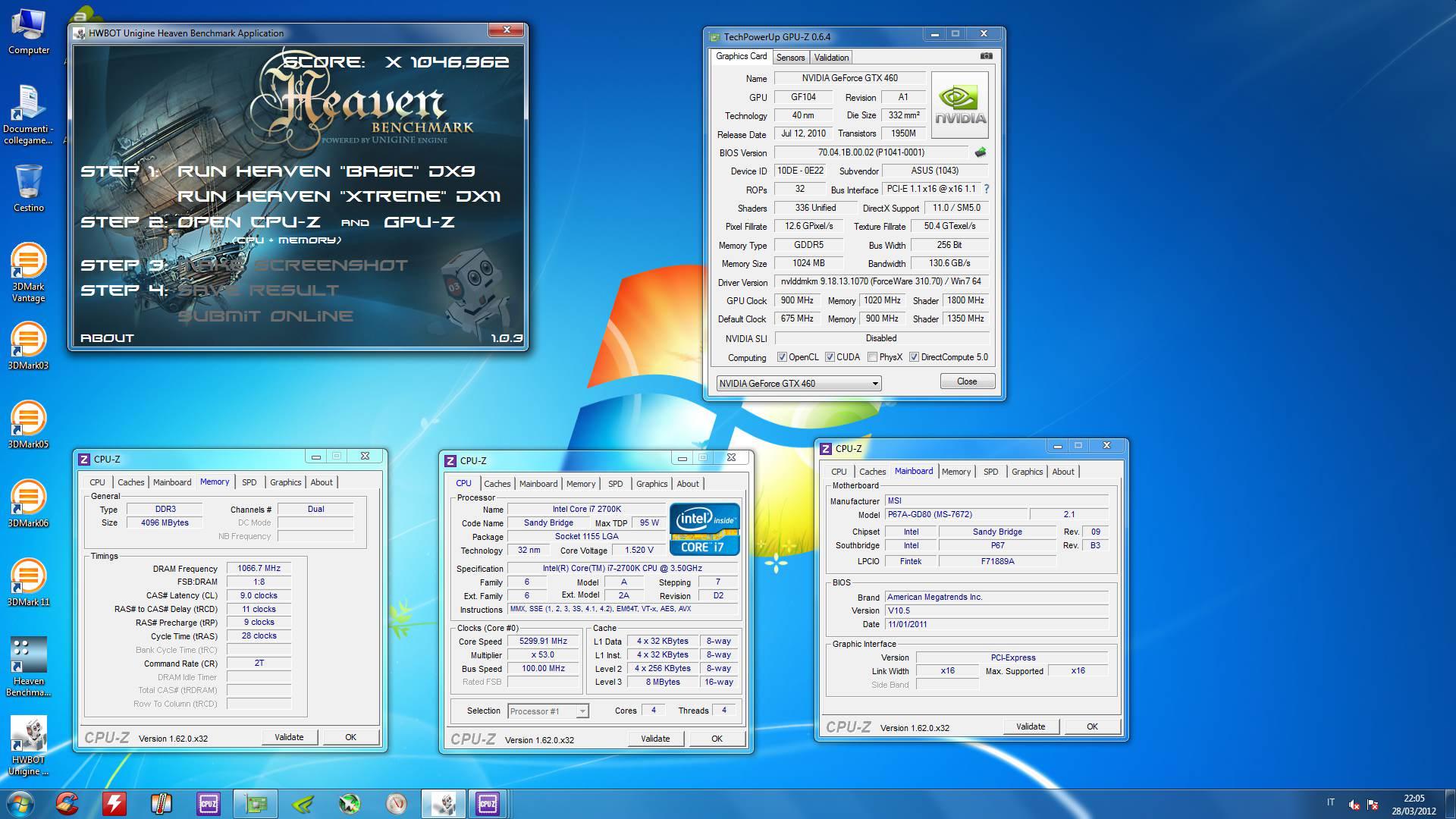Viewport: 1456px width, 819px height.
Task: Toggle the OpenCL checkbox in GPU-Z
Action: point(782,357)
